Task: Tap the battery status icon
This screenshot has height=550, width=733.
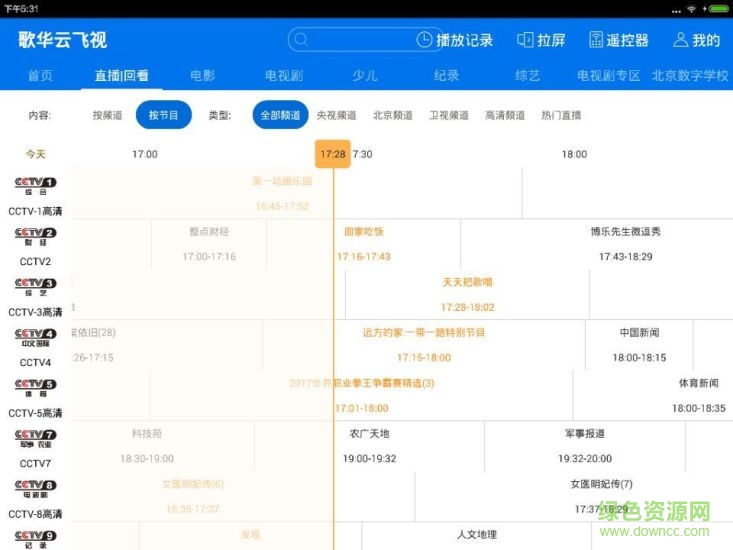Action: pos(718,9)
